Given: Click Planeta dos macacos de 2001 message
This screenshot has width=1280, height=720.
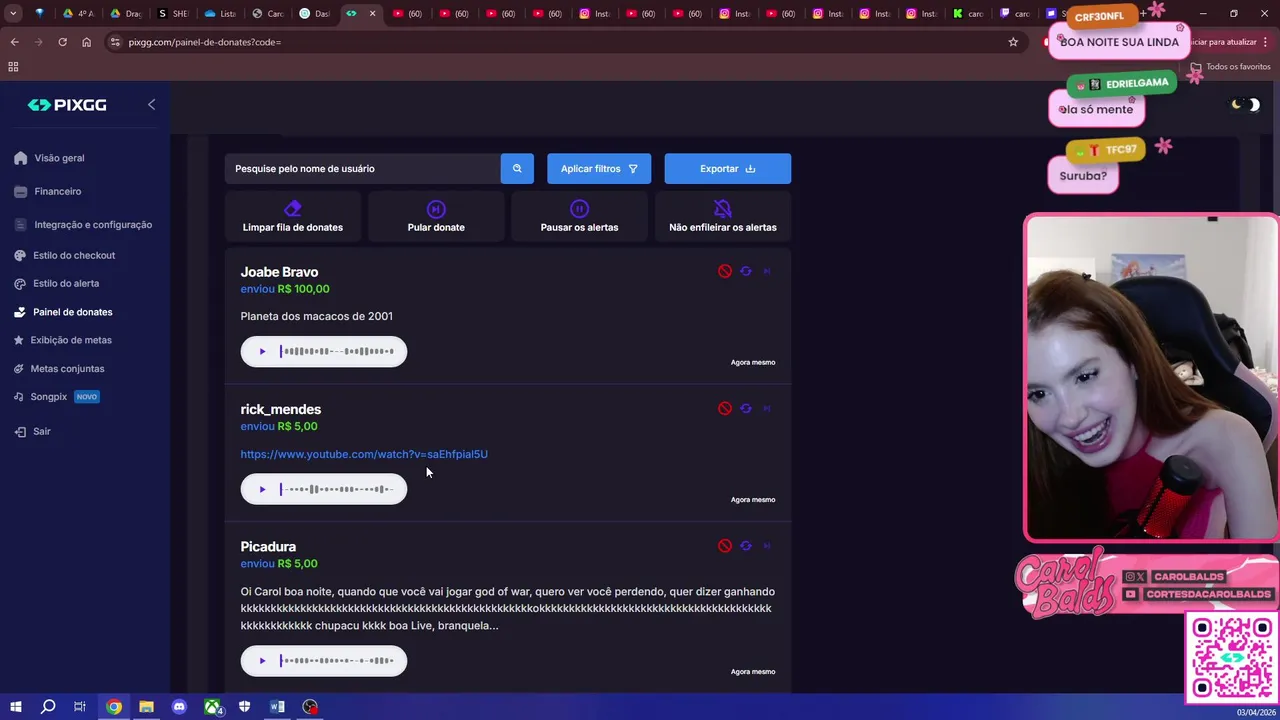Looking at the screenshot, I should click(316, 316).
